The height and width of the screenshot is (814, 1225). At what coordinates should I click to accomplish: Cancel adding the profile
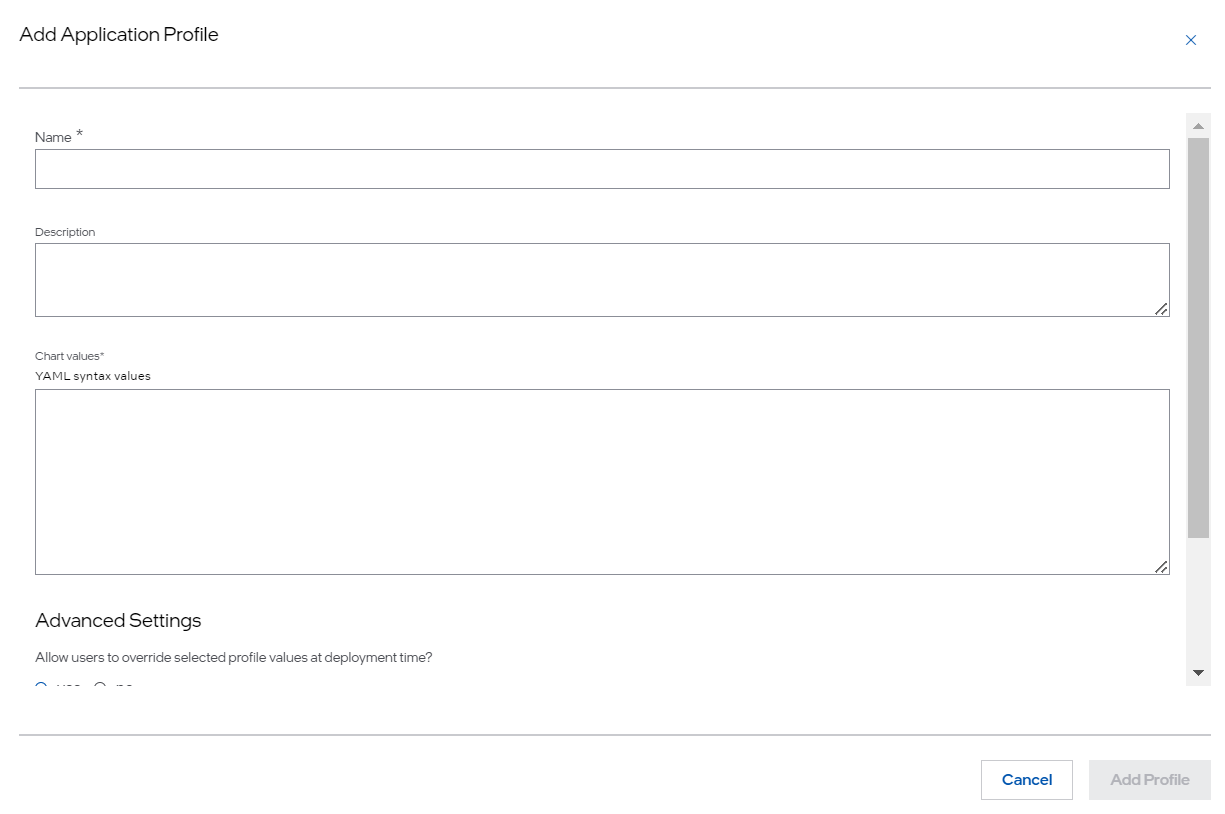(x=1026, y=780)
